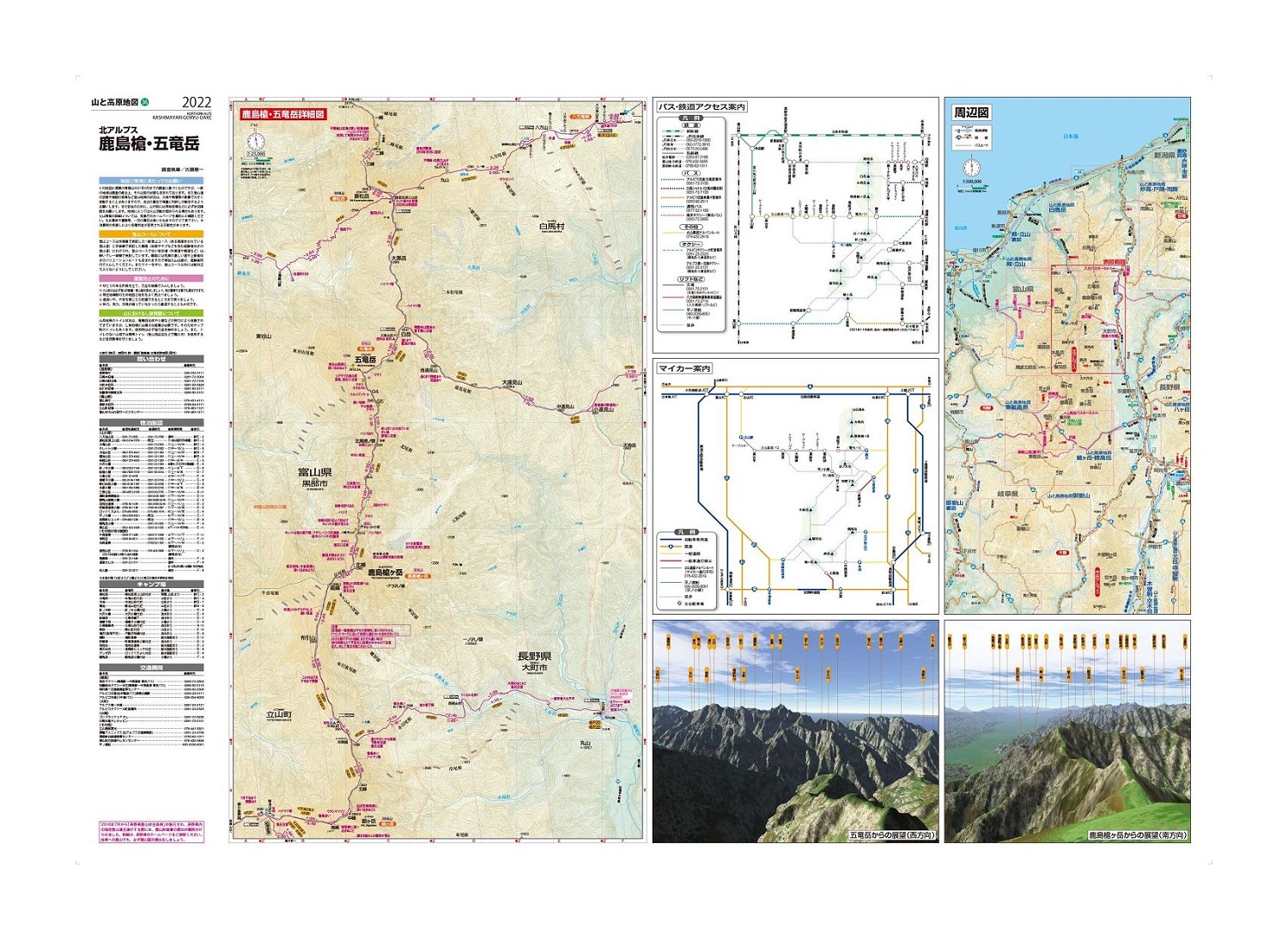Click the red 鹿島槍・五竜岳詳細図 banner
Image resolution: width=1288 pixels, height=940 pixels.
point(283,114)
